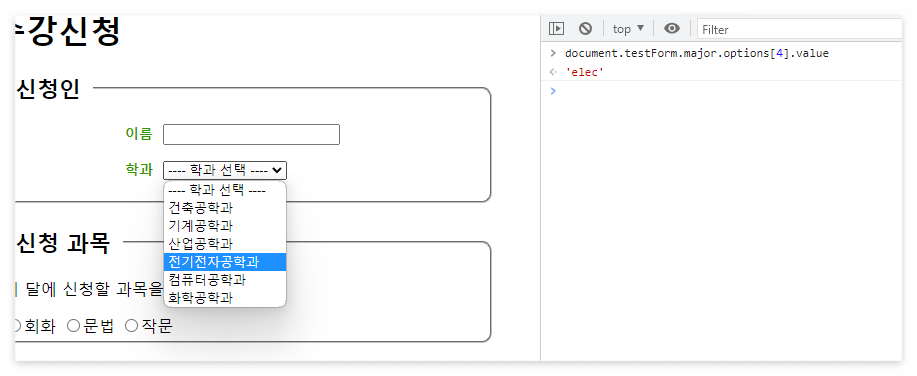Select 건축공학과 from the dropdown list
Screen dimensions: 917x376
(x=225, y=208)
